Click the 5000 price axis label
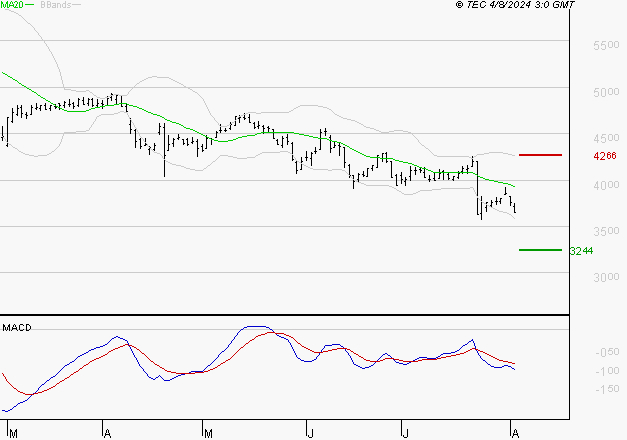The width and height of the screenshot is (627, 440). coord(606,92)
